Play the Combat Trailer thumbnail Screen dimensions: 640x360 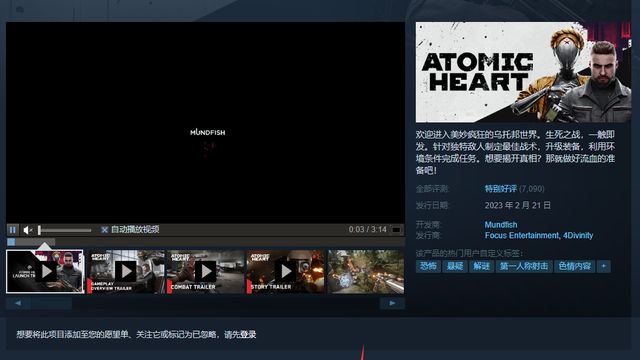pyautogui.click(x=205, y=271)
